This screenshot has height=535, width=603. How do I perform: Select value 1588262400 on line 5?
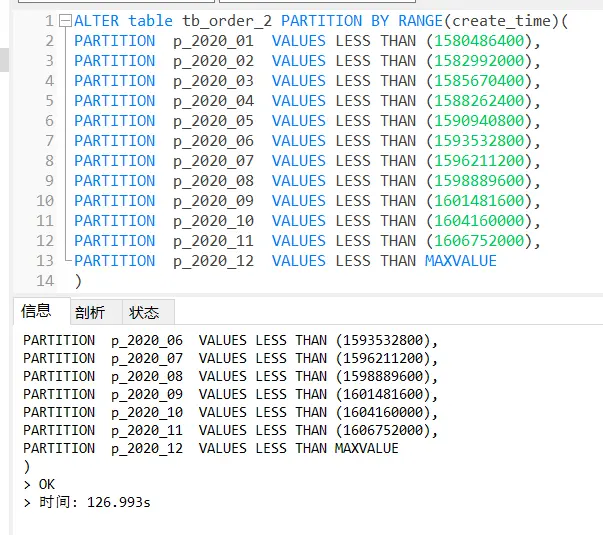tap(479, 101)
